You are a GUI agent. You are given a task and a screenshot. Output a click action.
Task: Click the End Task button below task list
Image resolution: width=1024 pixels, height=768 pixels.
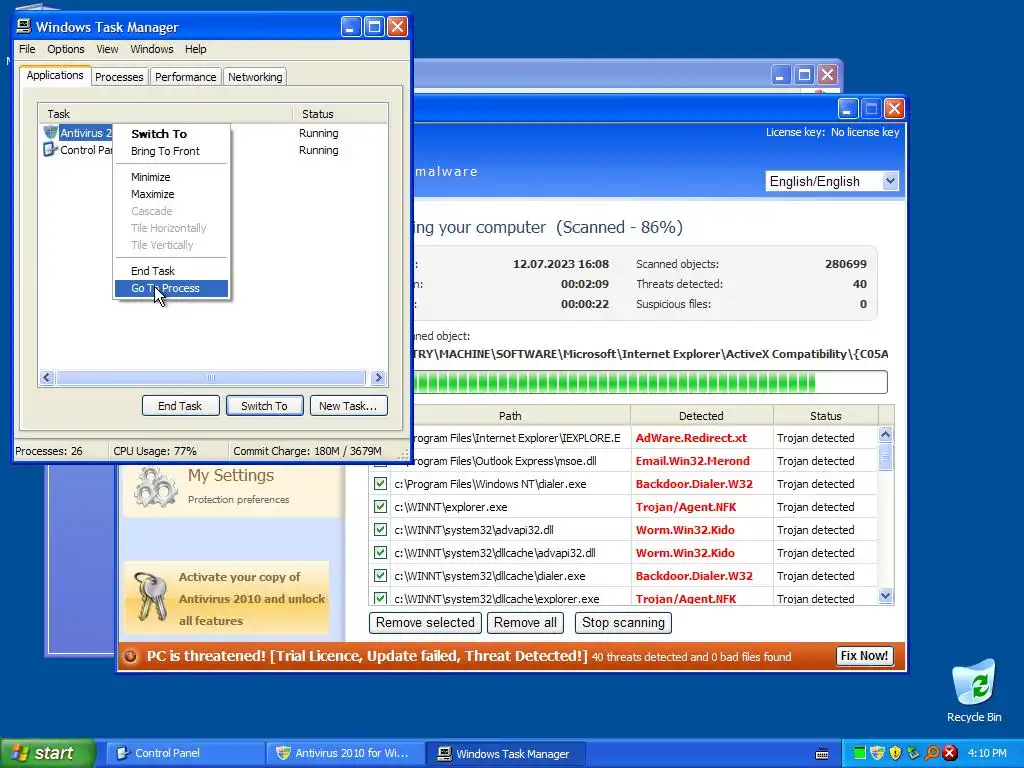[x=180, y=406]
